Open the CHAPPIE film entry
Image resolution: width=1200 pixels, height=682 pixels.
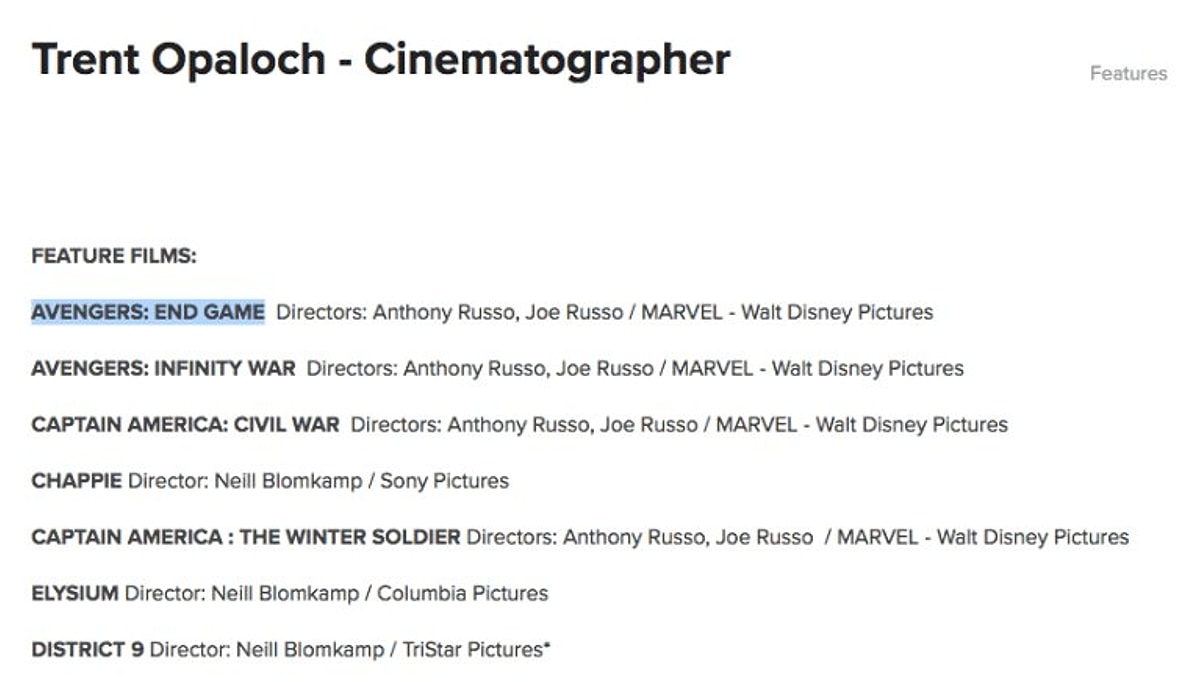click(78, 481)
